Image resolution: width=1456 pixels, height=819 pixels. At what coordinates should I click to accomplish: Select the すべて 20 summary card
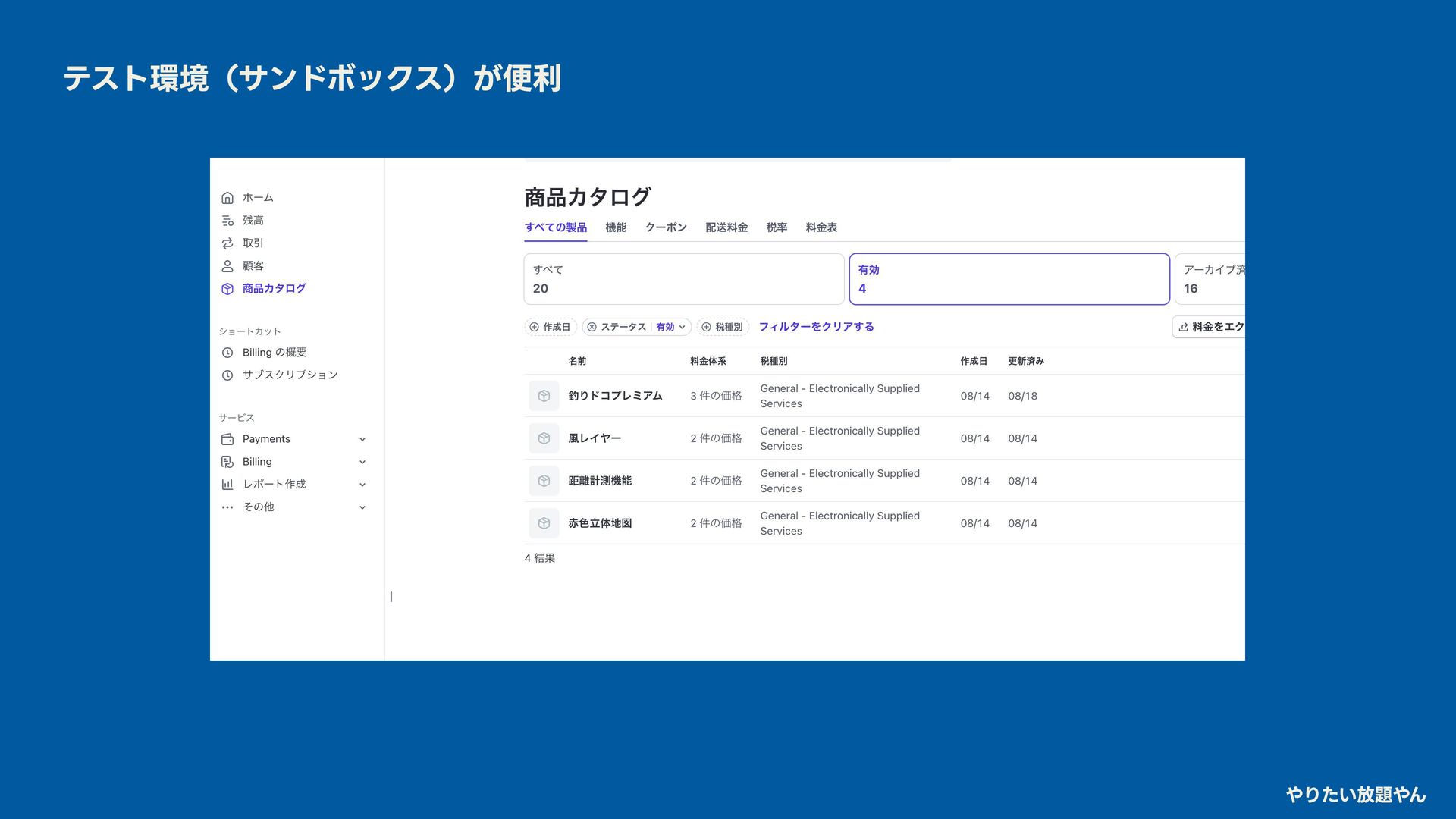(x=683, y=279)
